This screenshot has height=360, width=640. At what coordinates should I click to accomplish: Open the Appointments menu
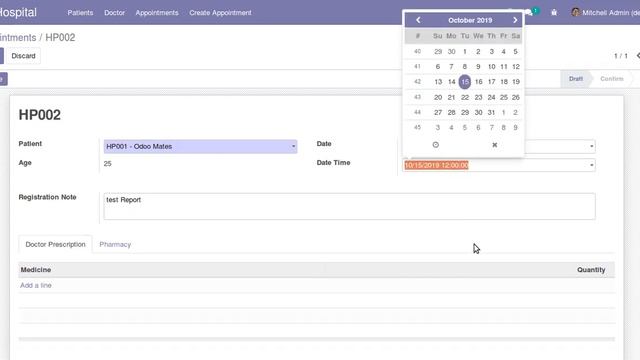[157, 13]
